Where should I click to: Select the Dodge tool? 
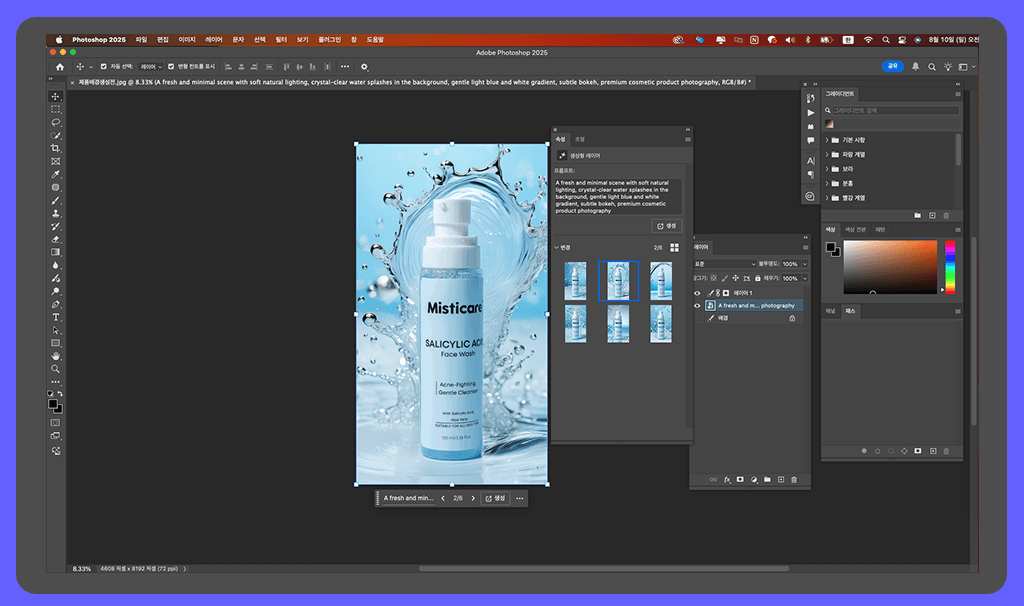click(x=56, y=291)
